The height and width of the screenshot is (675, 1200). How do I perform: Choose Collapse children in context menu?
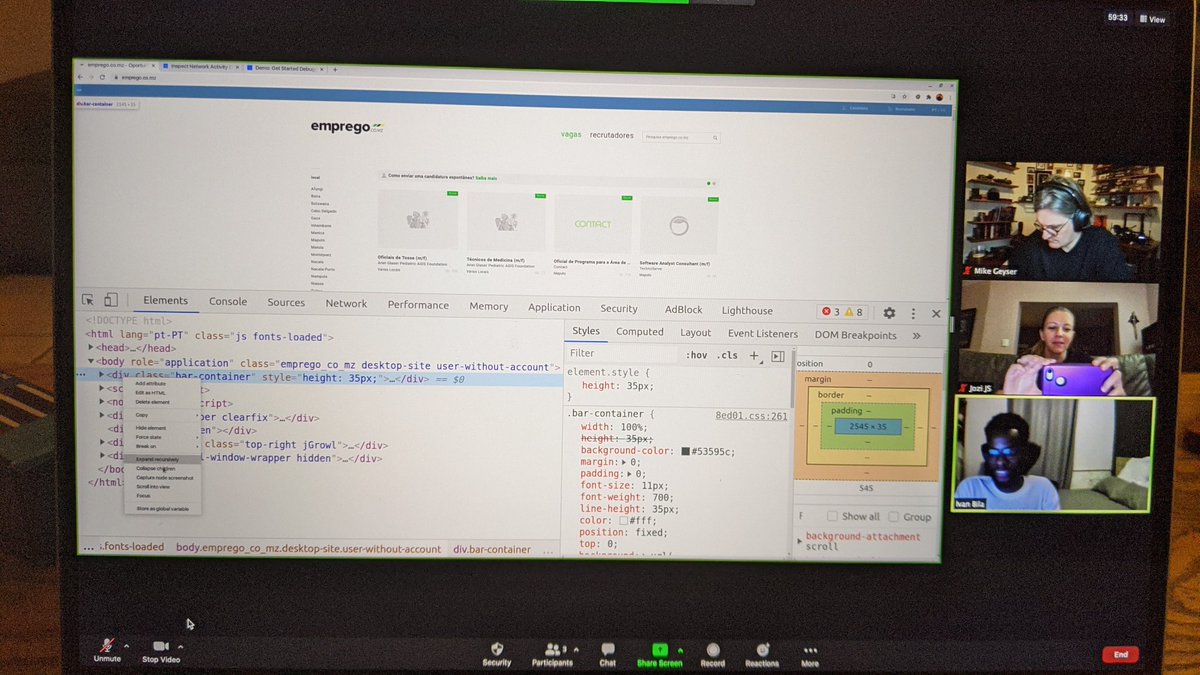(x=156, y=468)
